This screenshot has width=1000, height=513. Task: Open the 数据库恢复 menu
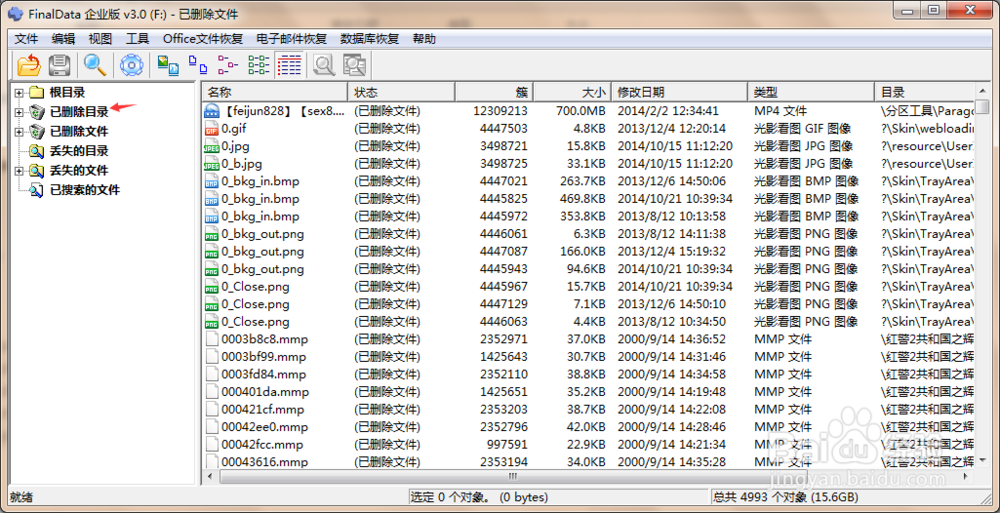[x=370, y=39]
